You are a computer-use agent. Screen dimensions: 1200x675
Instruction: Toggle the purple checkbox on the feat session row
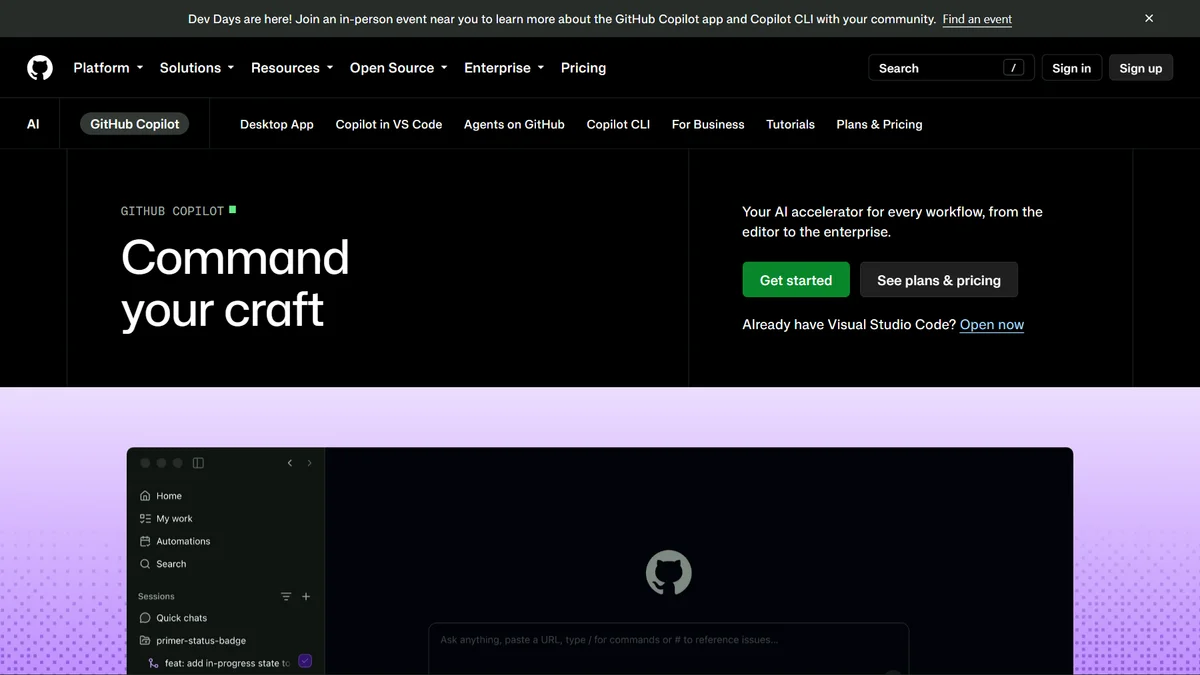[305, 661]
